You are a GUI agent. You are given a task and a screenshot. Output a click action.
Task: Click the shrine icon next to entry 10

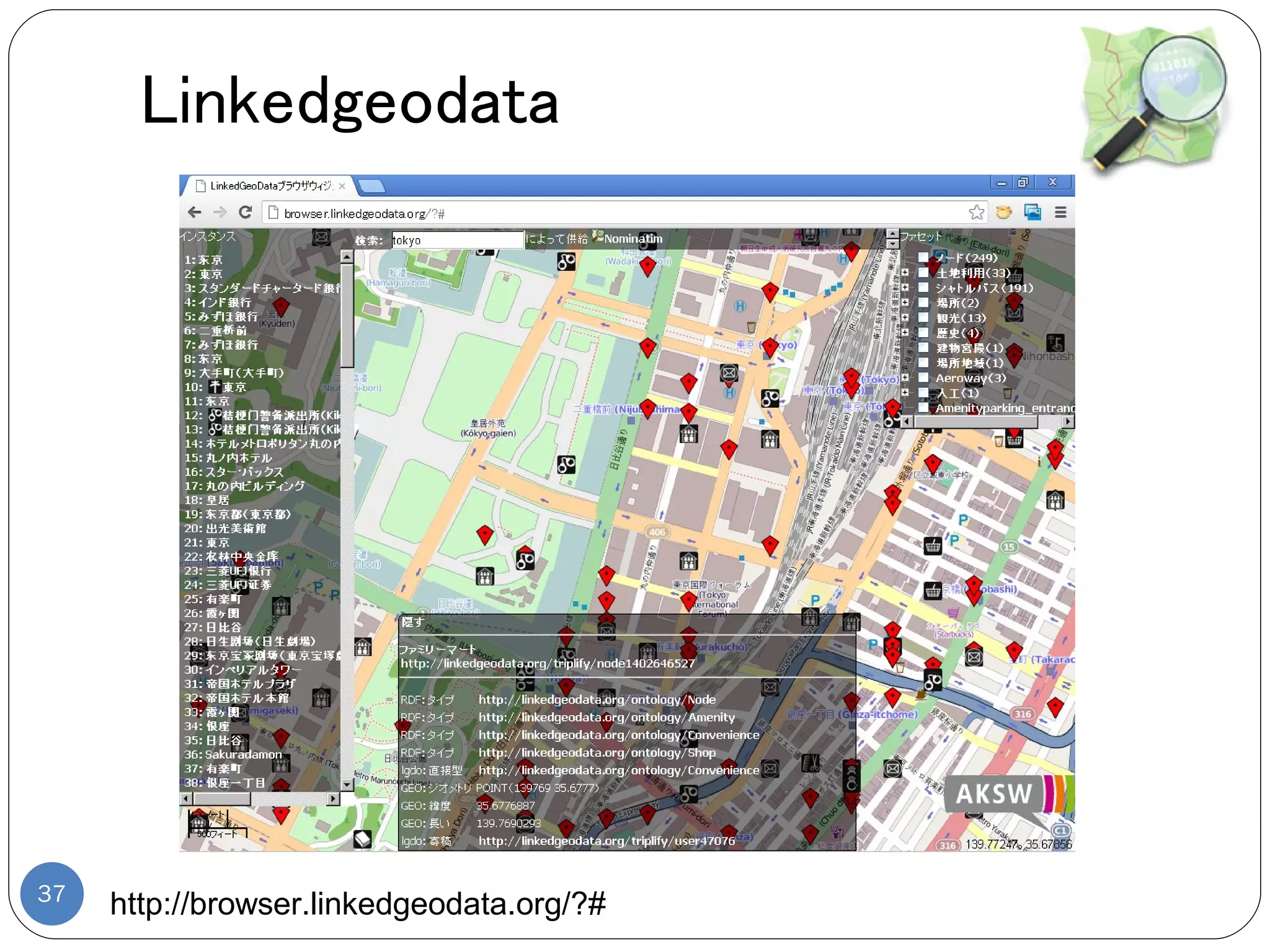pos(215,387)
